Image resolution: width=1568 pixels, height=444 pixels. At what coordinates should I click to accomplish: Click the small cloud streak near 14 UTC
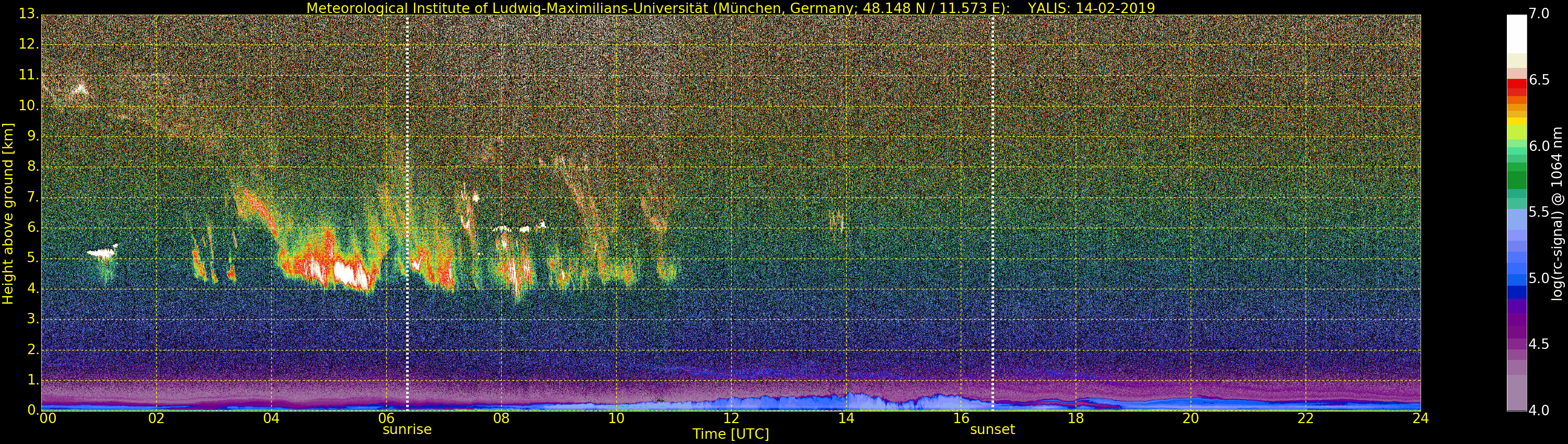tap(837, 220)
